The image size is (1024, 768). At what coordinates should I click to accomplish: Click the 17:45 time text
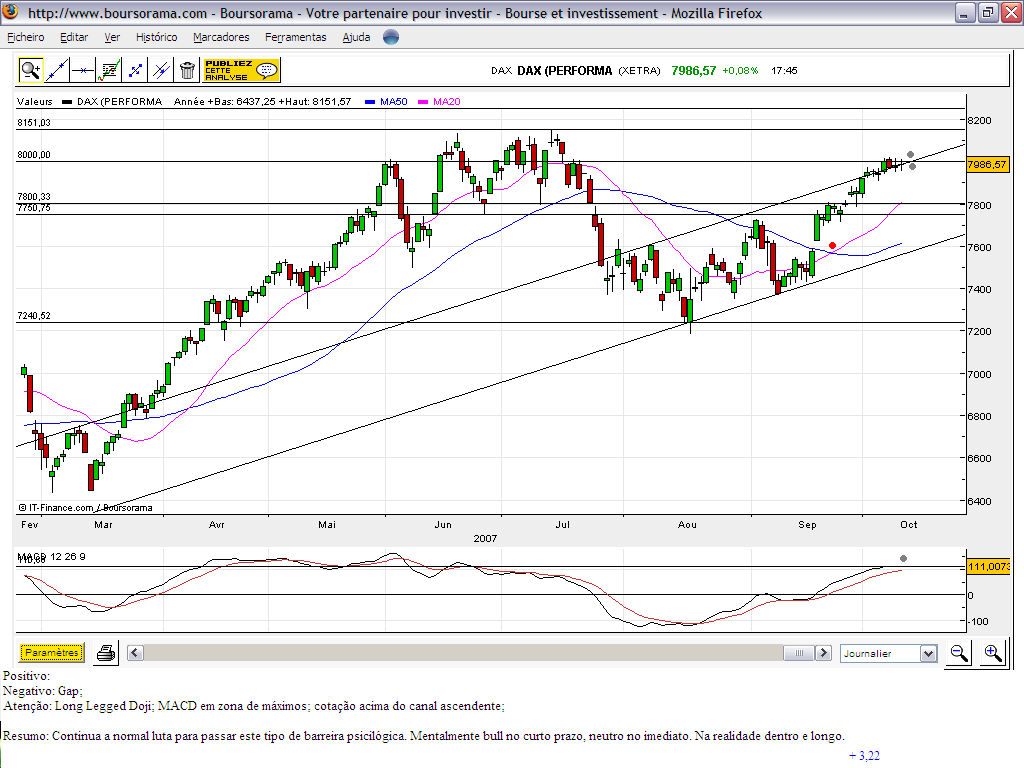[x=784, y=71]
